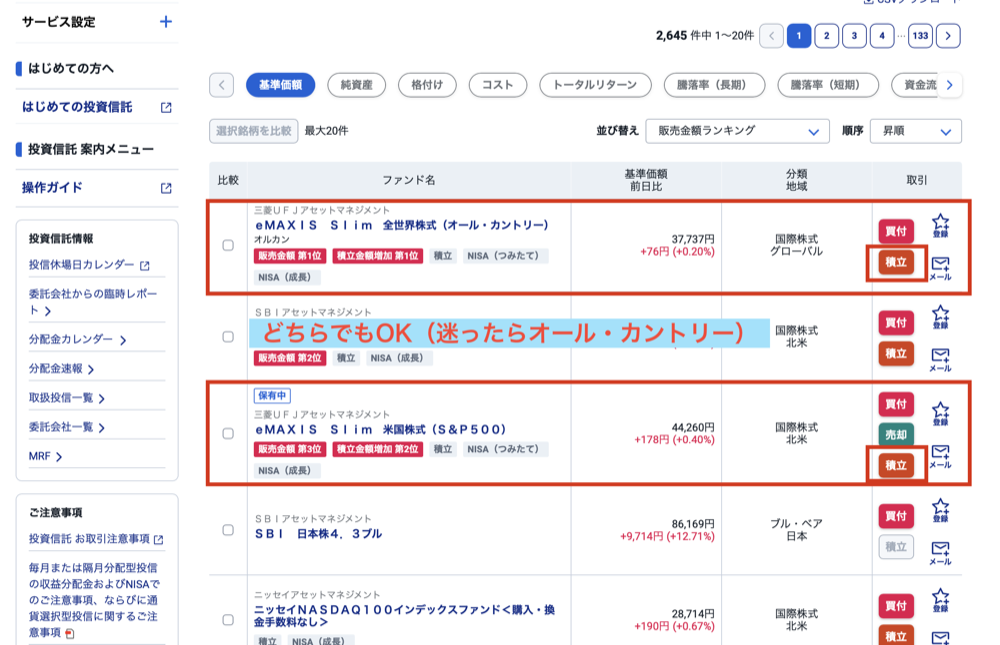
Task: Click 積立 for オール・カントリー fund
Action: pos(896,262)
